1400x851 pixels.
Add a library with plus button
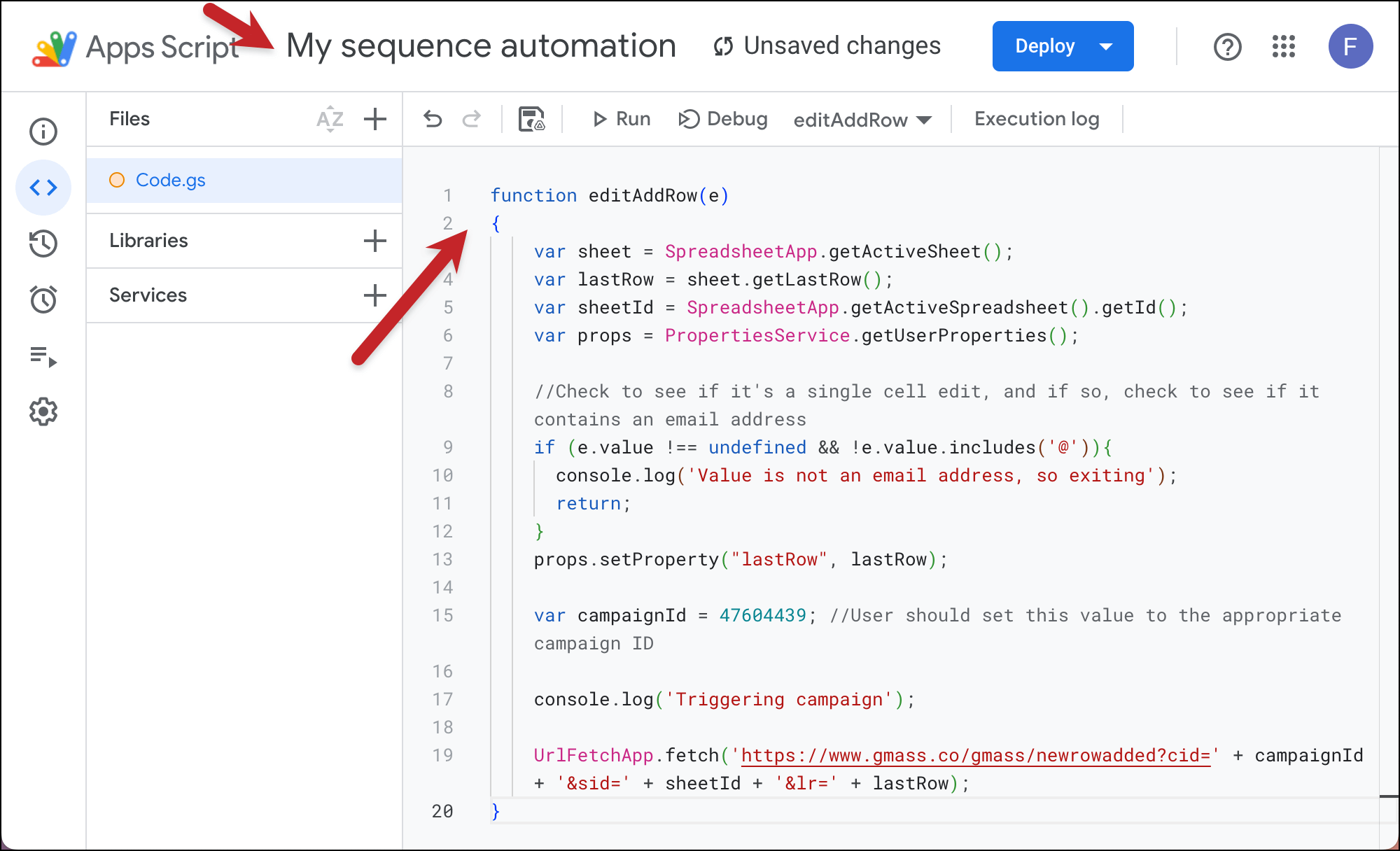(x=375, y=241)
